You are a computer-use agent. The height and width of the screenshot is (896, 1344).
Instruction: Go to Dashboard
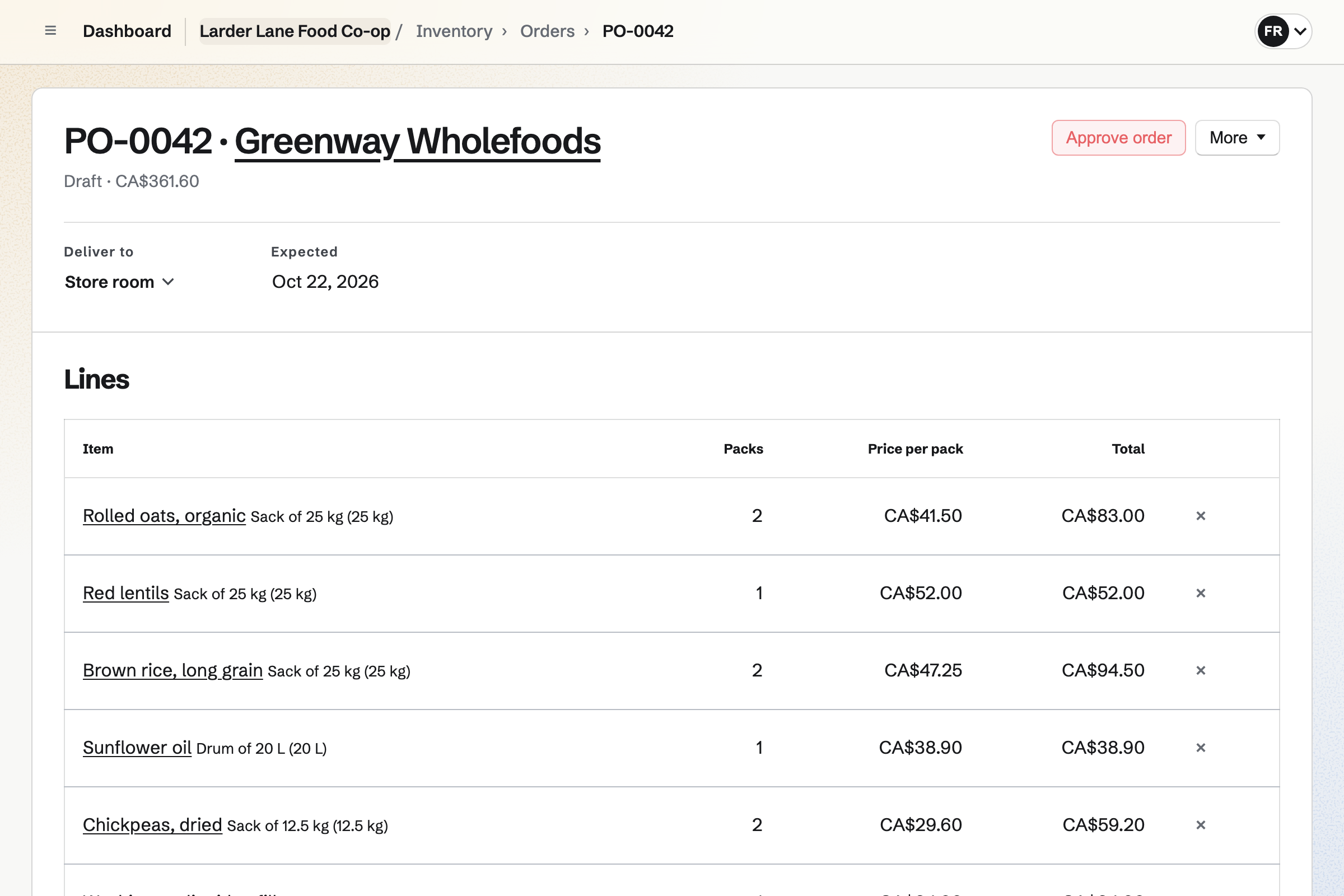(127, 31)
